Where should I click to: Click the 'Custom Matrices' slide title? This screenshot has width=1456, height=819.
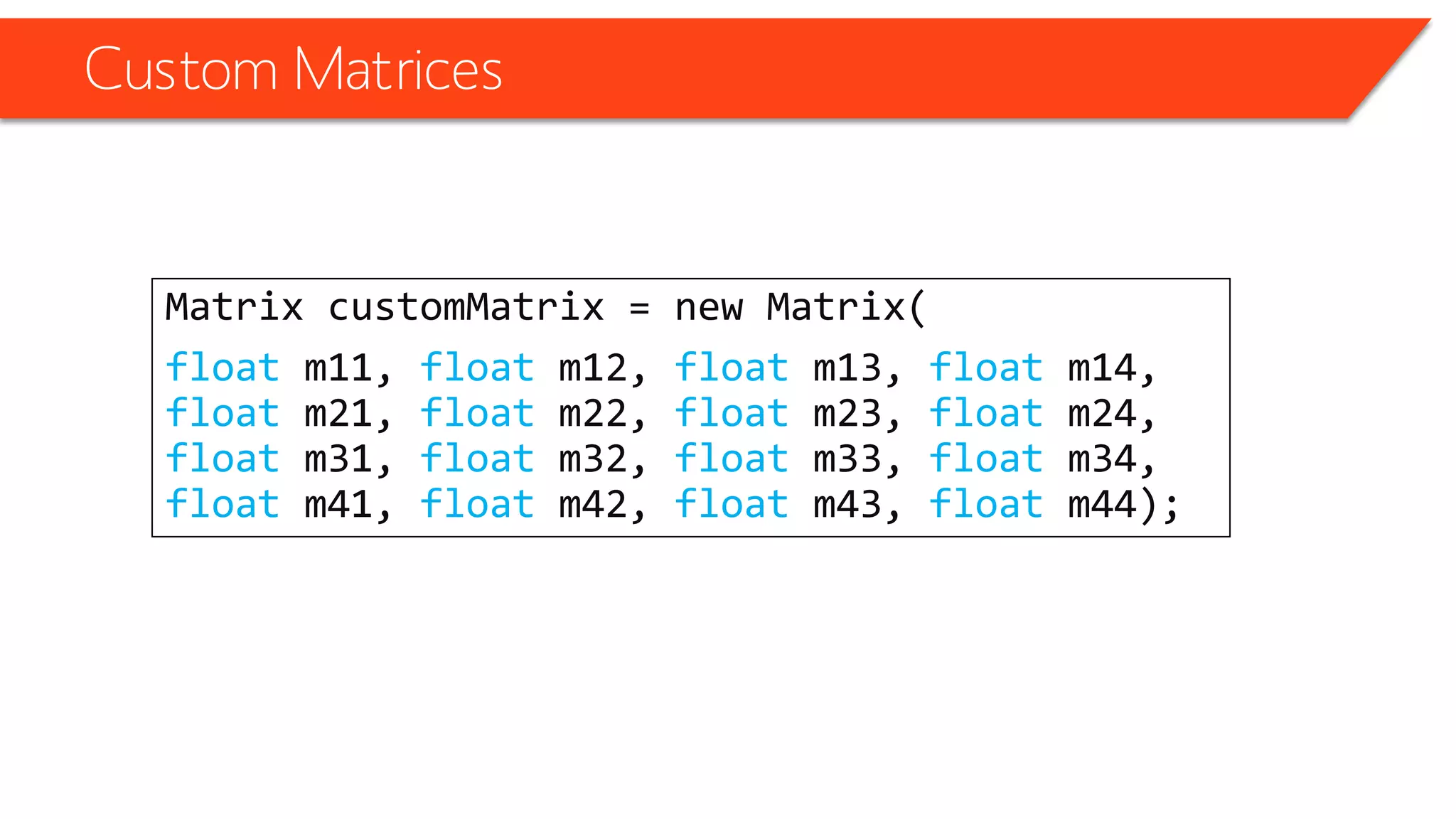[293, 69]
